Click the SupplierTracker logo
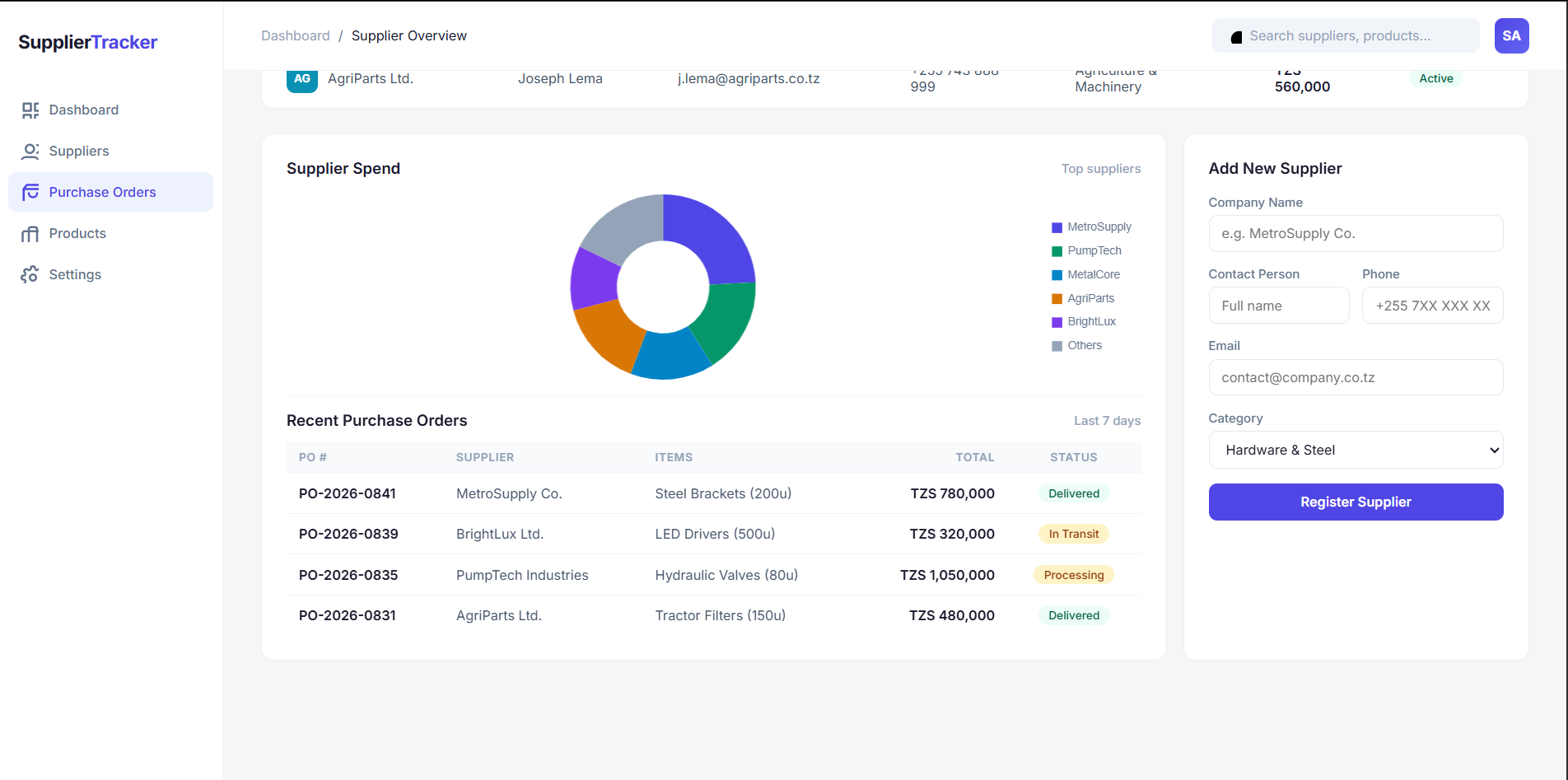Viewport: 1568px width, 780px height. 88,42
